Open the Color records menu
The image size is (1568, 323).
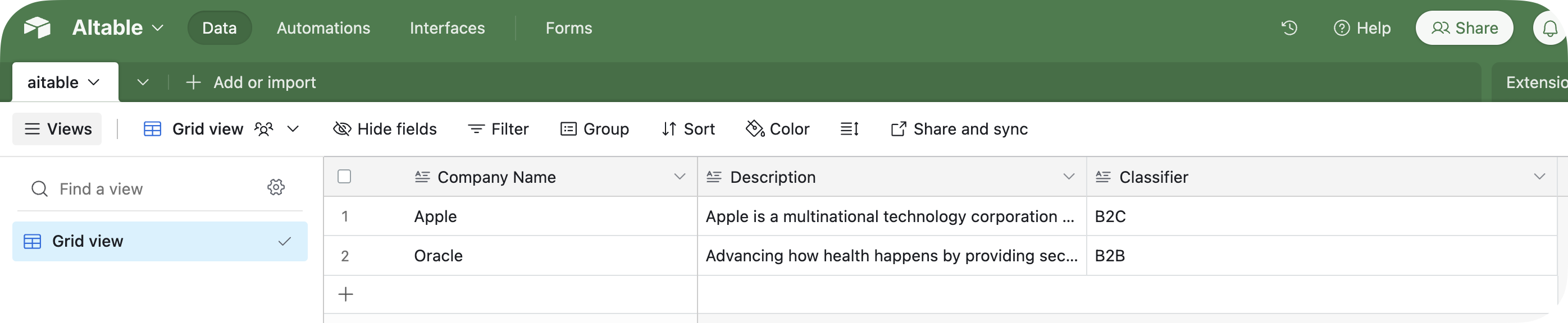[x=777, y=129]
